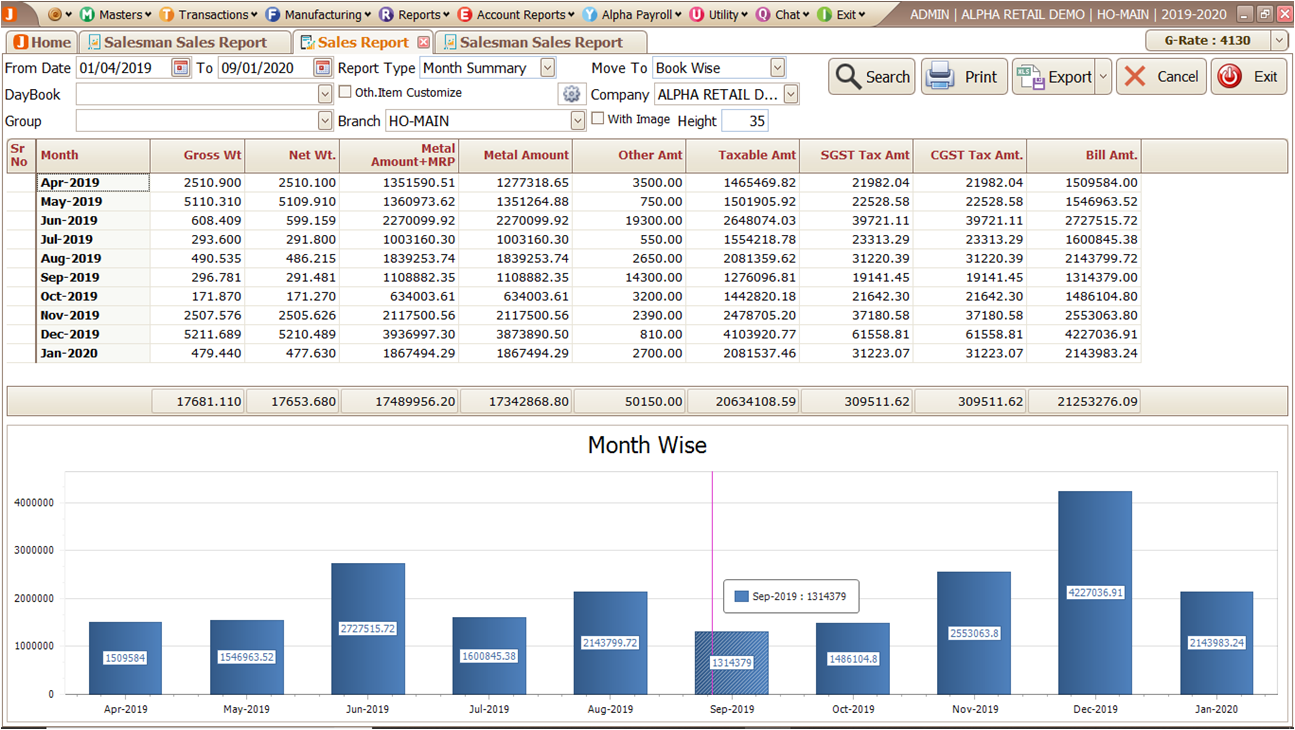Open the Exit menu in menu bar
The width and height of the screenshot is (1295, 730).
pyautogui.click(x=842, y=15)
